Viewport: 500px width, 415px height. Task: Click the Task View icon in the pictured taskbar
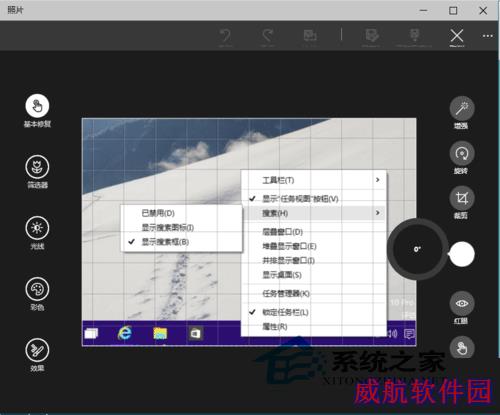(91, 333)
